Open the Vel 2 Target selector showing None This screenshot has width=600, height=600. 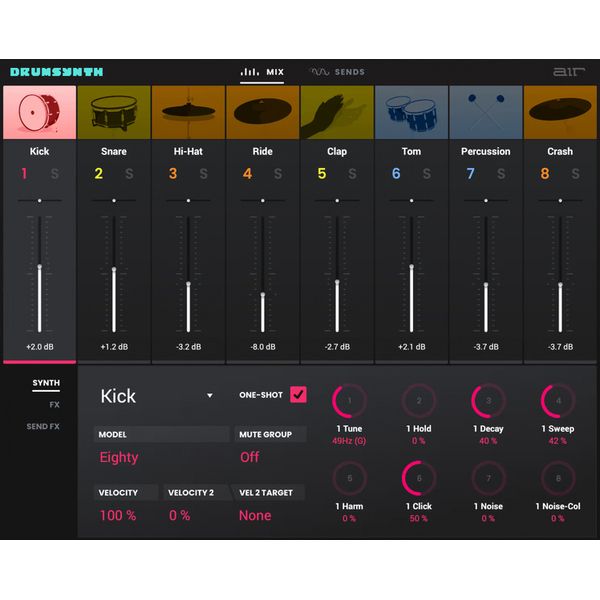[255, 515]
